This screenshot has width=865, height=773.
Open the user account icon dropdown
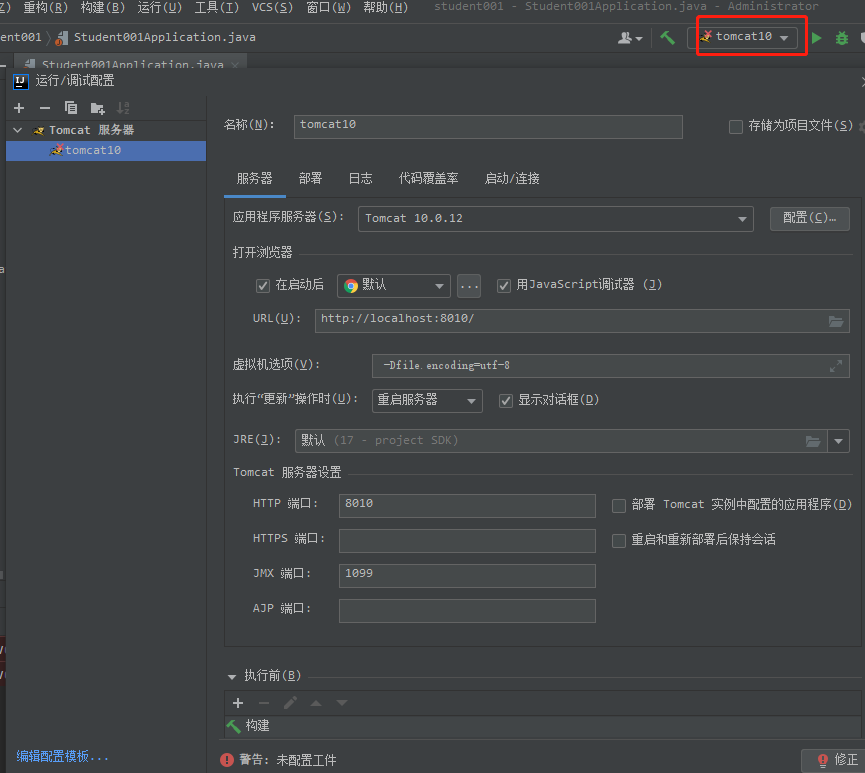pos(630,38)
